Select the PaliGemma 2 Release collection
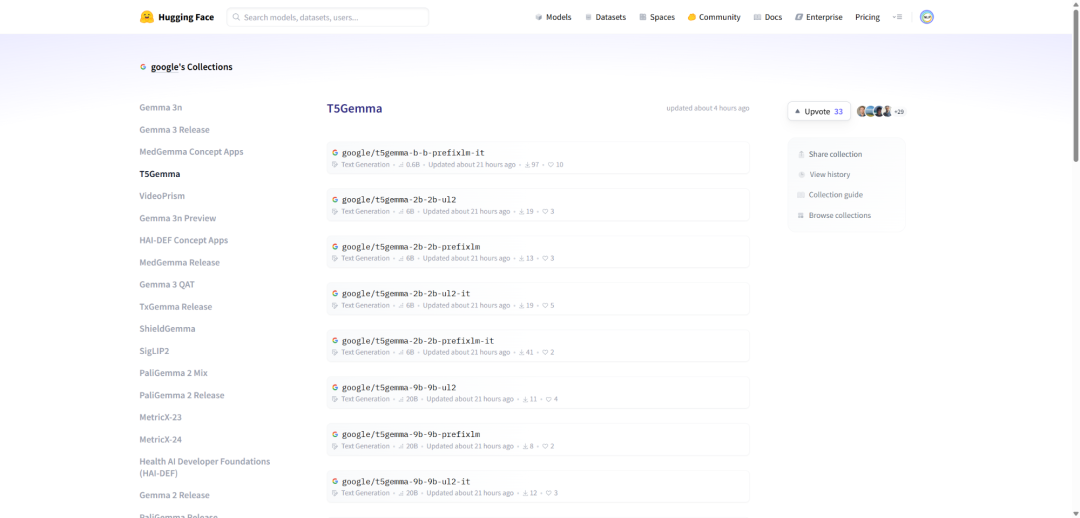The image size is (1080, 518). pyautogui.click(x=182, y=395)
